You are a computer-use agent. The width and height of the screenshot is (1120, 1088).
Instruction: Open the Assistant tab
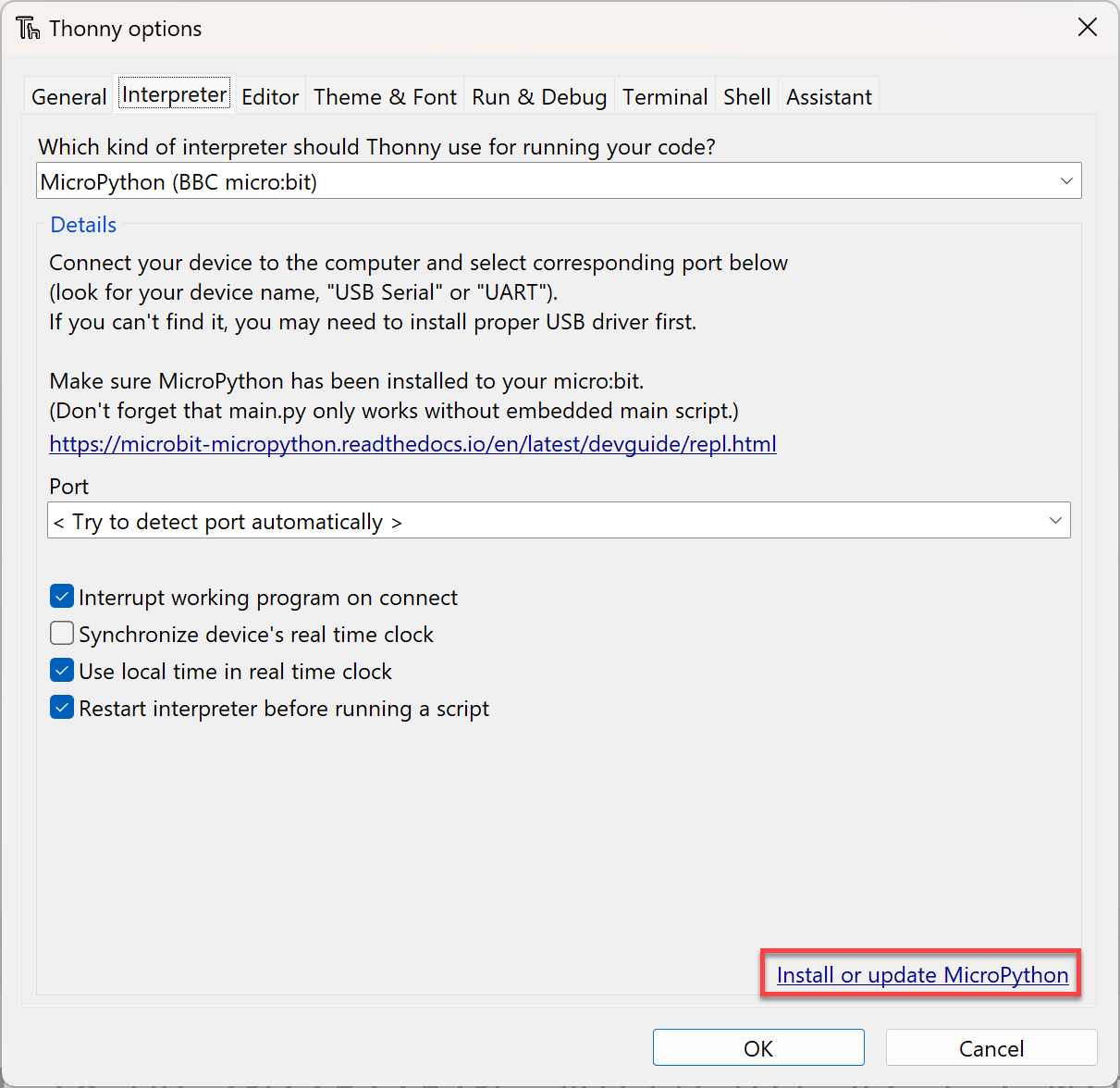pos(830,97)
